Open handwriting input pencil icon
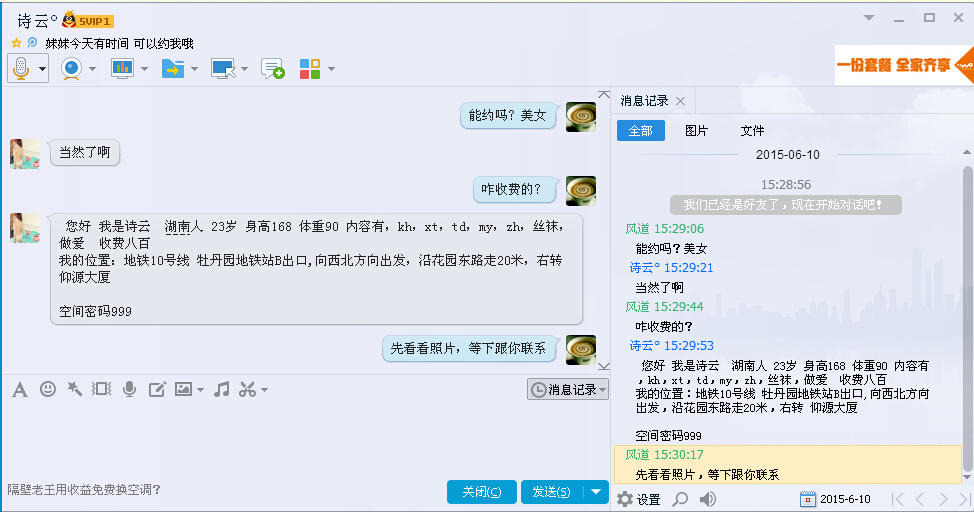The width and height of the screenshot is (974, 512). click(157, 389)
